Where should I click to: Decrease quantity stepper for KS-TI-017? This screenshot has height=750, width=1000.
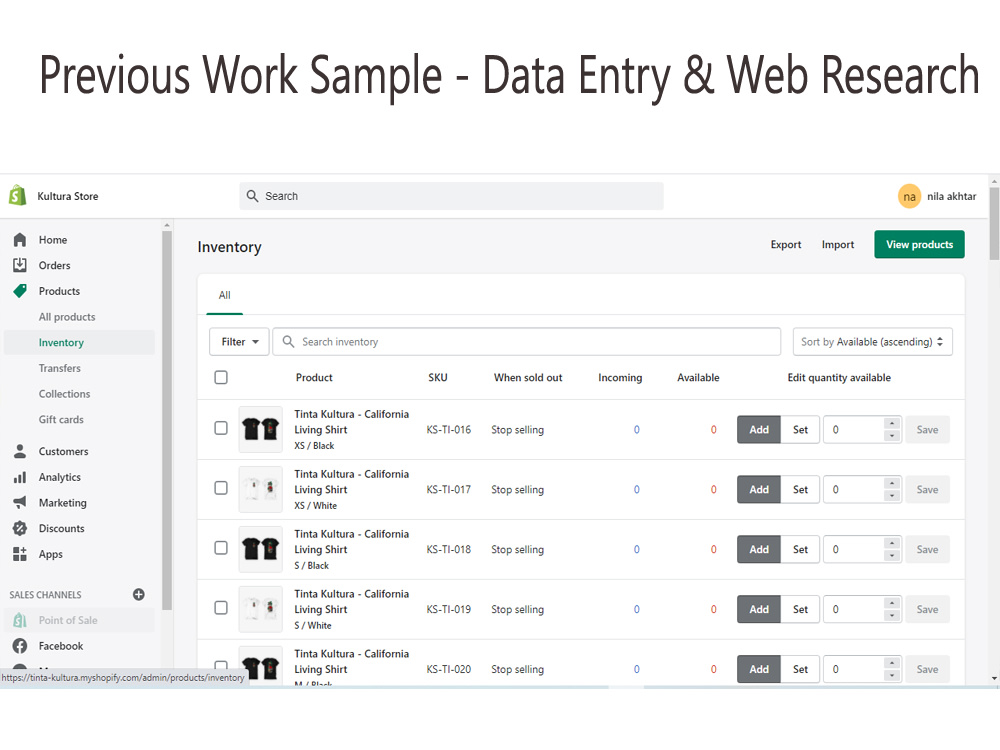point(892,496)
